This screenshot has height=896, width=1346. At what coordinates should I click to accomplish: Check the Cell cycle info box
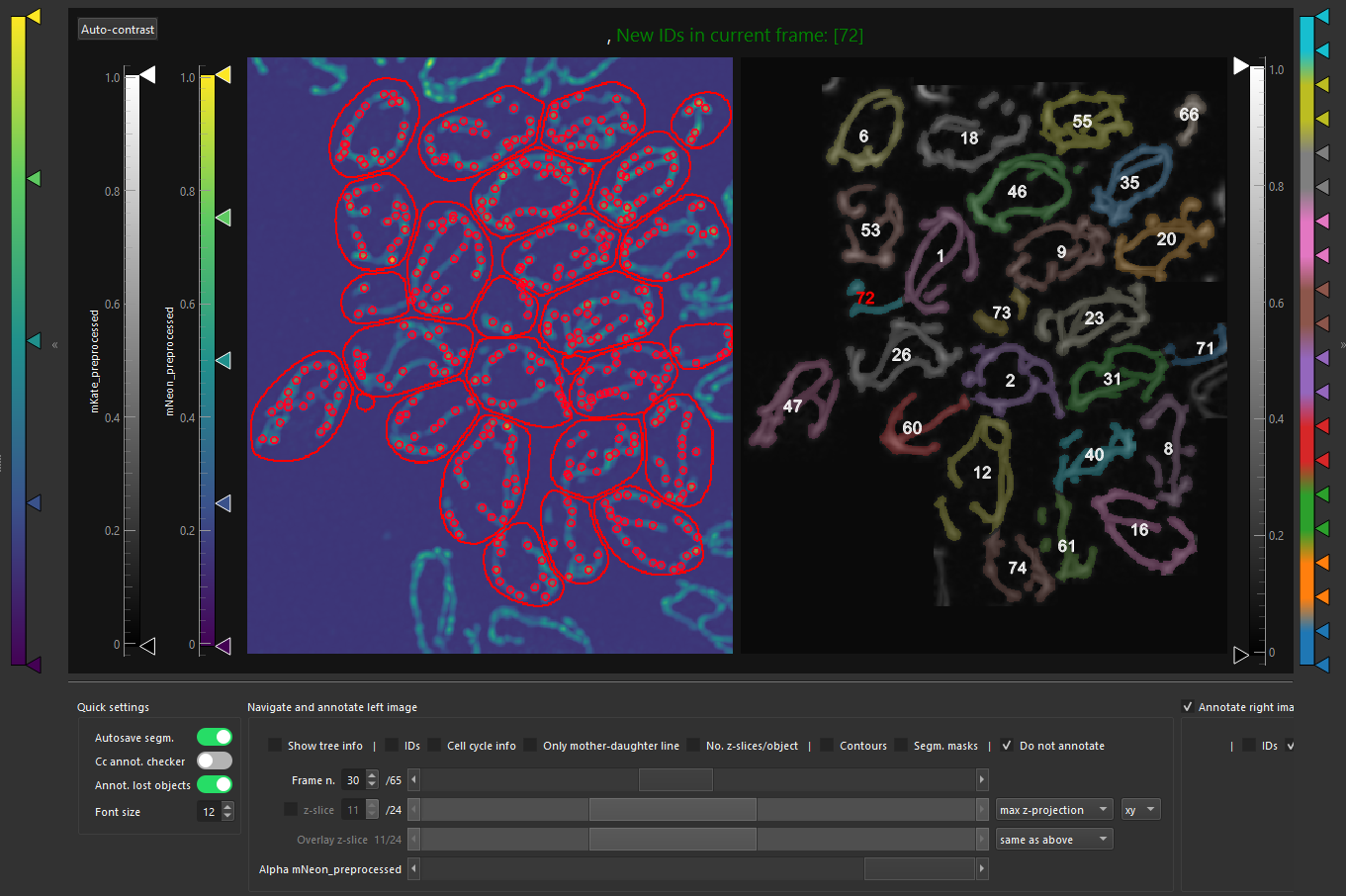(x=434, y=745)
